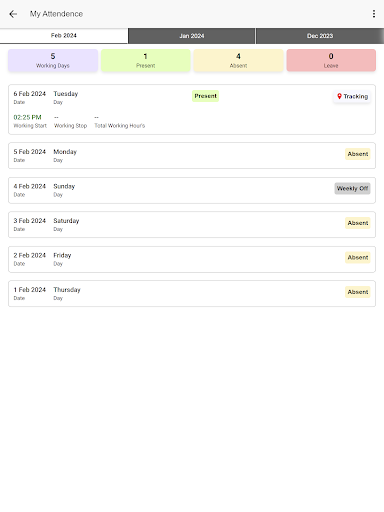Open the three-dot overflow menu
This screenshot has width=384, height=512.
click(x=374, y=14)
